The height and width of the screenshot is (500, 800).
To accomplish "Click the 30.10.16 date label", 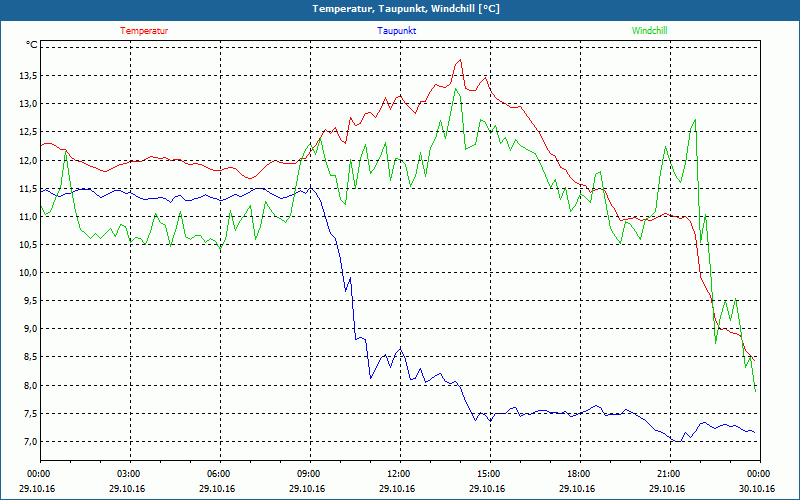I will click(x=757, y=489).
